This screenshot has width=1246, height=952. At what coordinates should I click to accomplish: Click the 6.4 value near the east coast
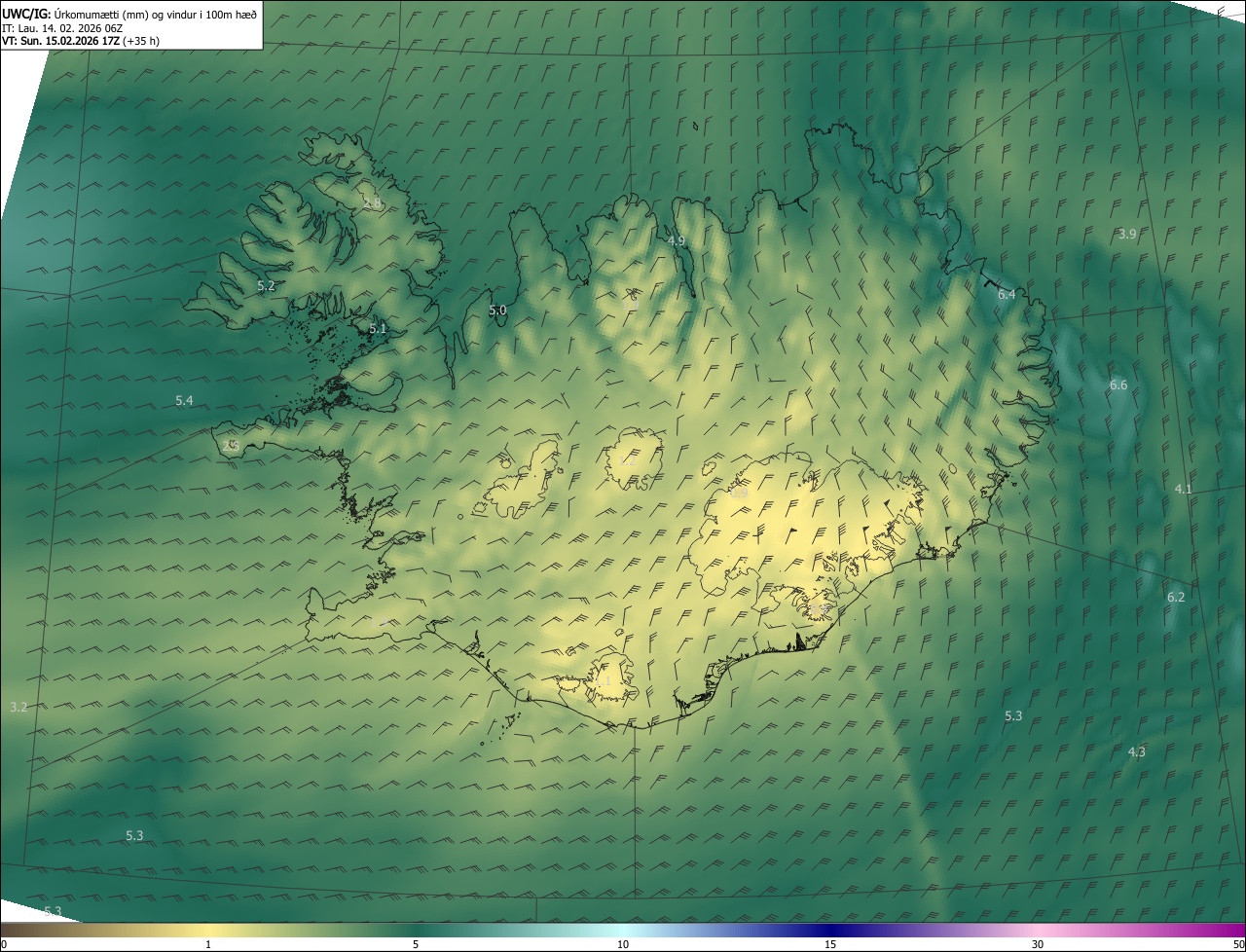(x=1007, y=294)
